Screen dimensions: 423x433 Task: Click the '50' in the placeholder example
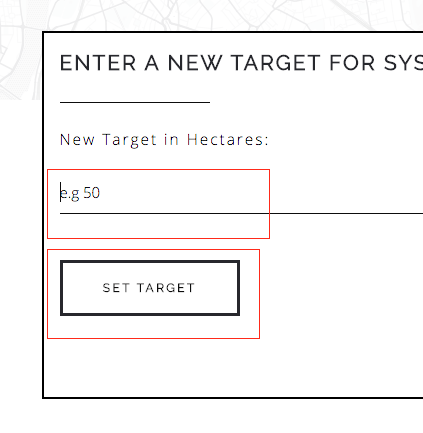tap(92, 193)
